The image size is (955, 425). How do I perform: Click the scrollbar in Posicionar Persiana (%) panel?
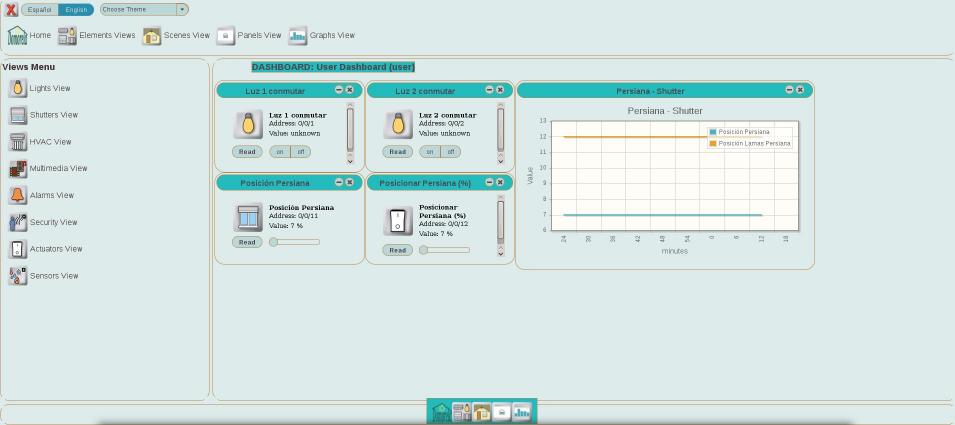[501, 226]
